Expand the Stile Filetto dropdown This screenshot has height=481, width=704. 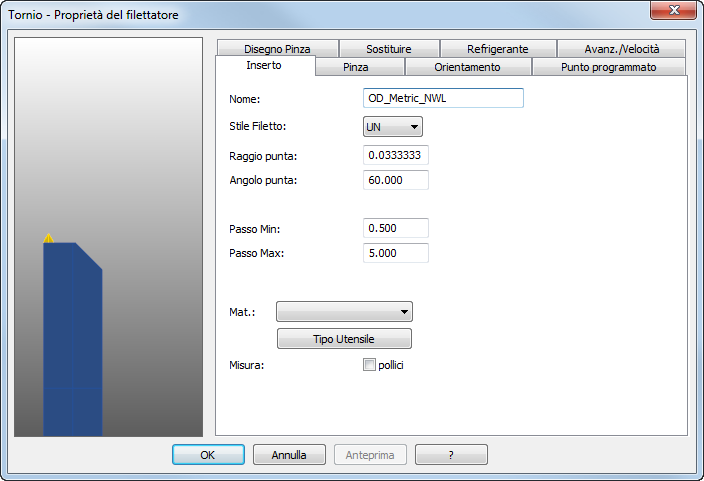(393, 127)
